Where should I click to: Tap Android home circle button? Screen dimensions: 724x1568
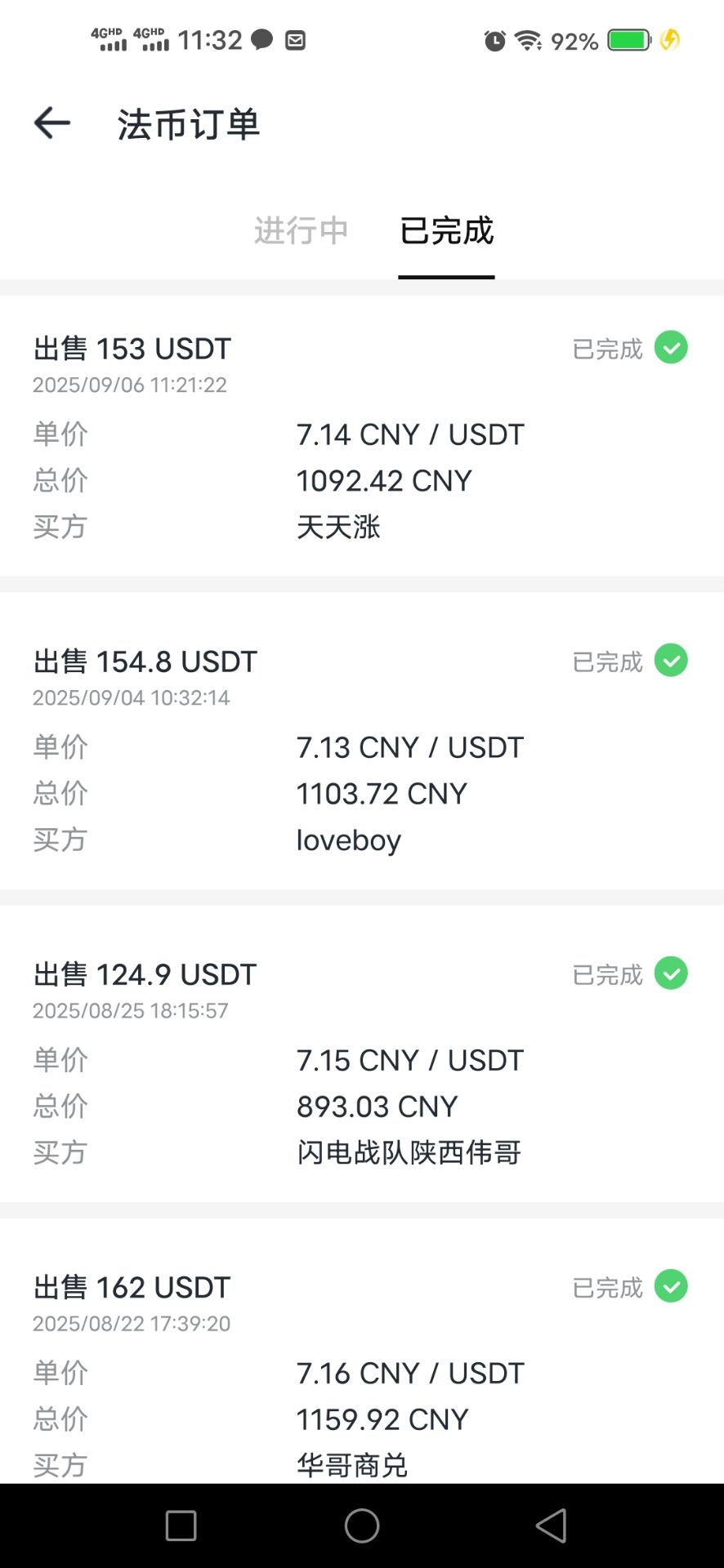tap(362, 1526)
